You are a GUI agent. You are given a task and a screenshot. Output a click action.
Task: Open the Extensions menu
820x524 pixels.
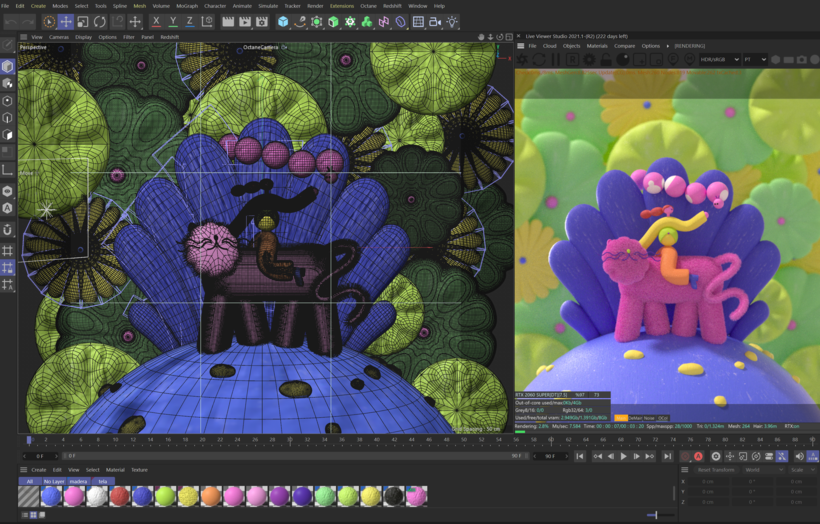coord(341,6)
